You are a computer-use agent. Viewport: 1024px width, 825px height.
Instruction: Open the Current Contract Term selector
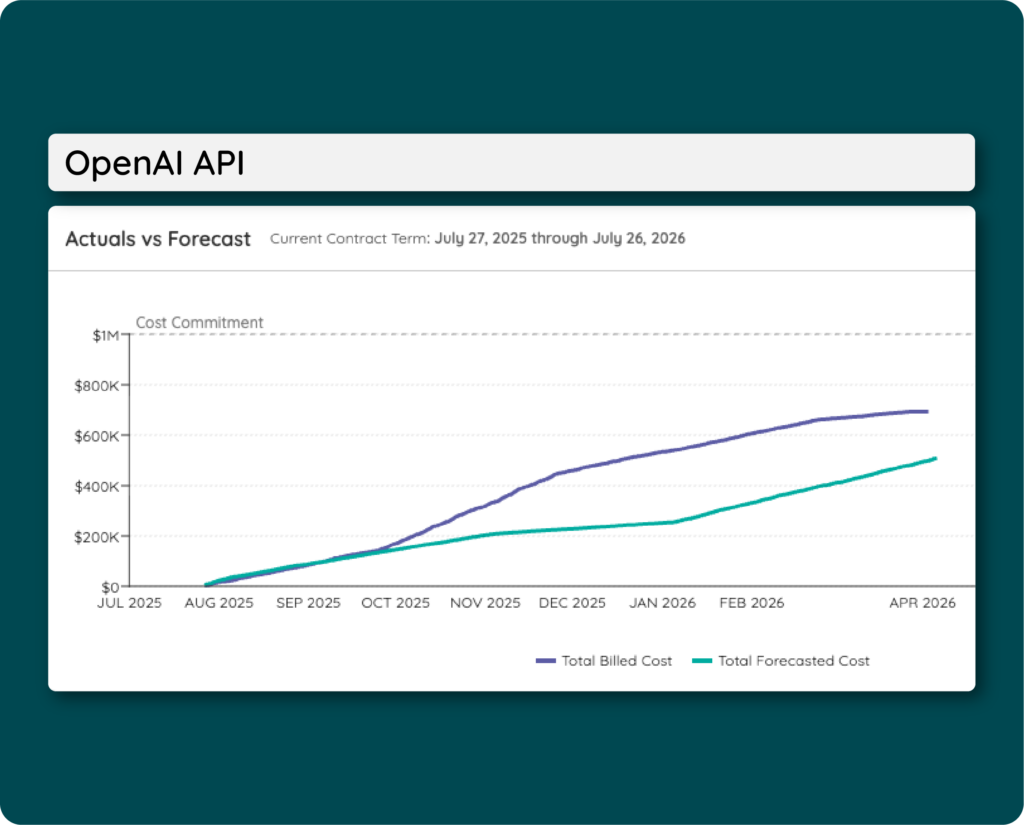tap(477, 239)
